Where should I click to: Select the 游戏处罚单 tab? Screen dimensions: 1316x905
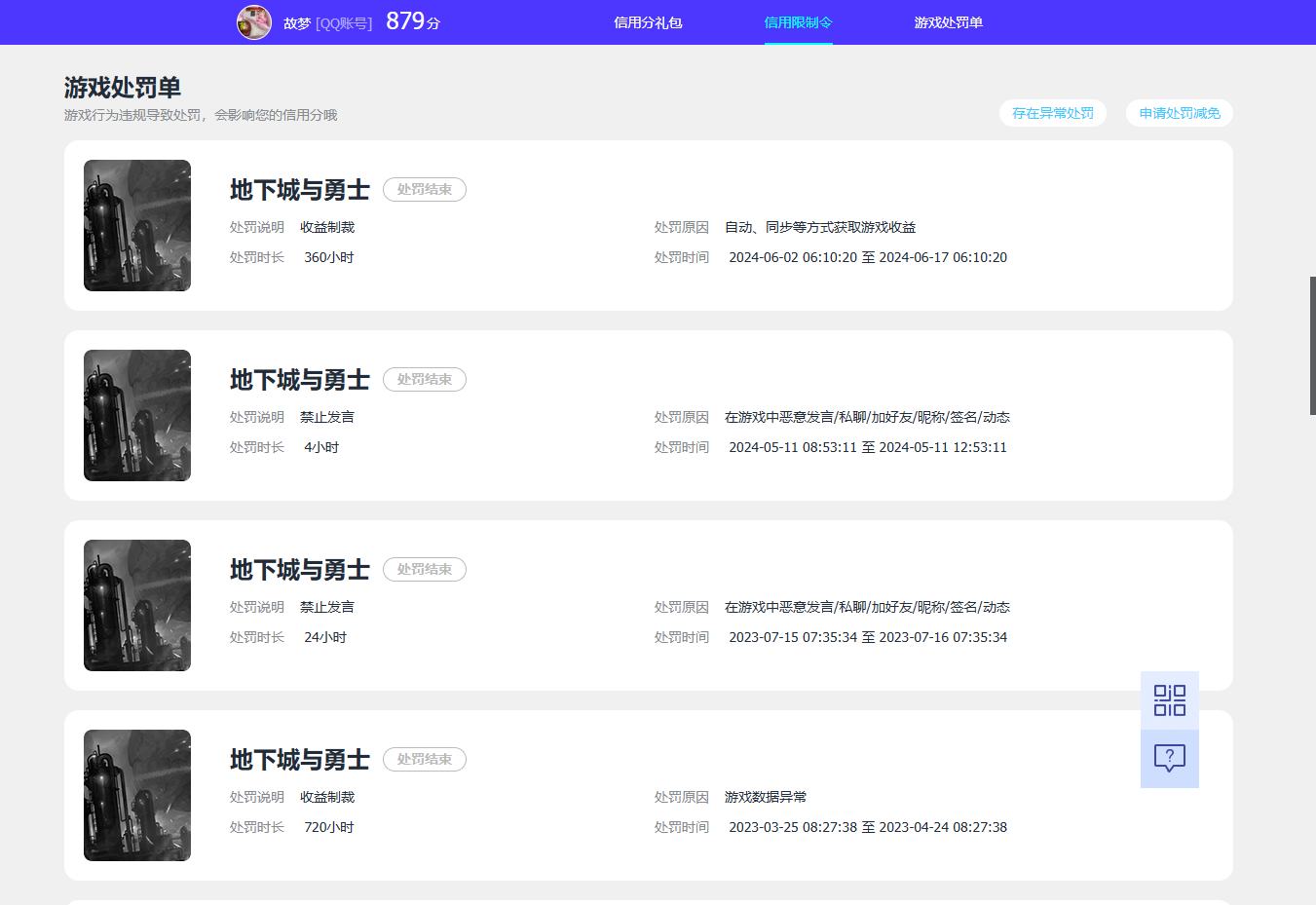tap(948, 22)
